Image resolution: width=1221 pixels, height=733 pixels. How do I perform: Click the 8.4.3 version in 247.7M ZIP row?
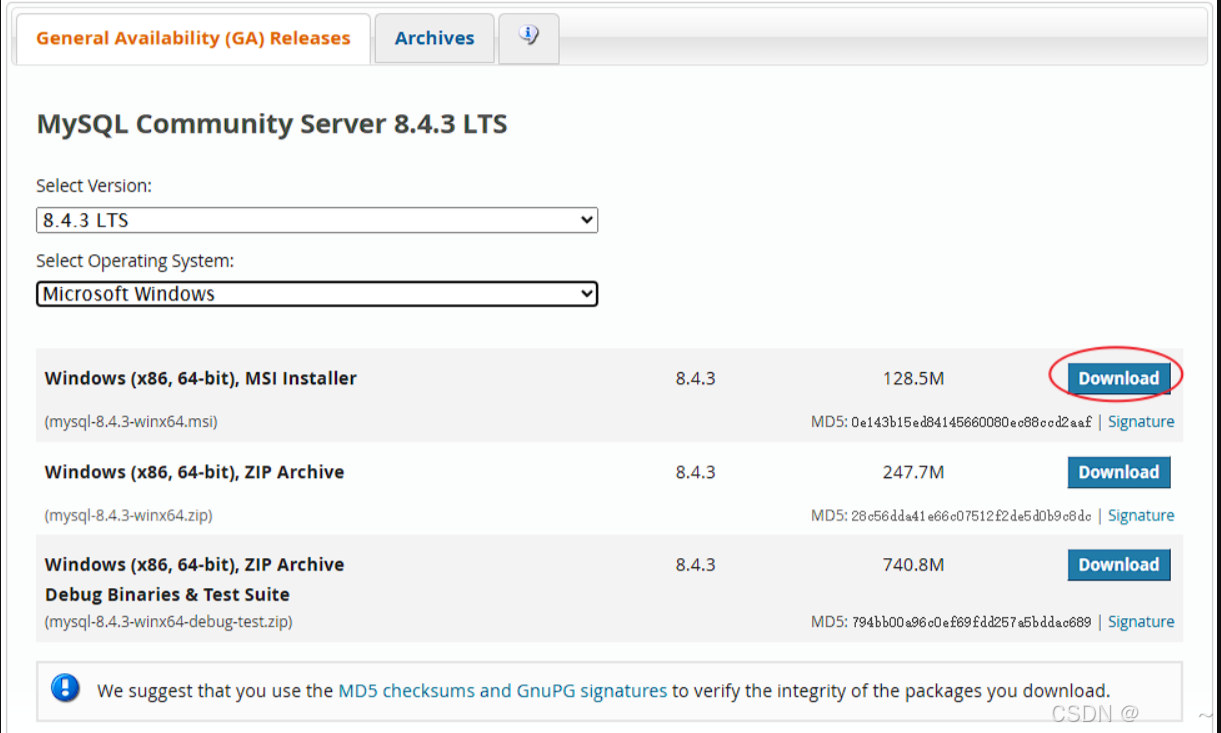pos(695,472)
